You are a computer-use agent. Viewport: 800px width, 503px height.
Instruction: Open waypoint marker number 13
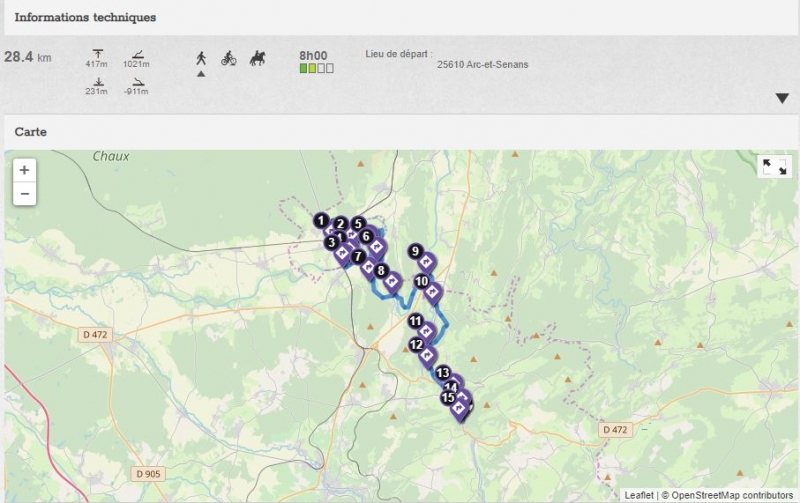pyautogui.click(x=442, y=372)
